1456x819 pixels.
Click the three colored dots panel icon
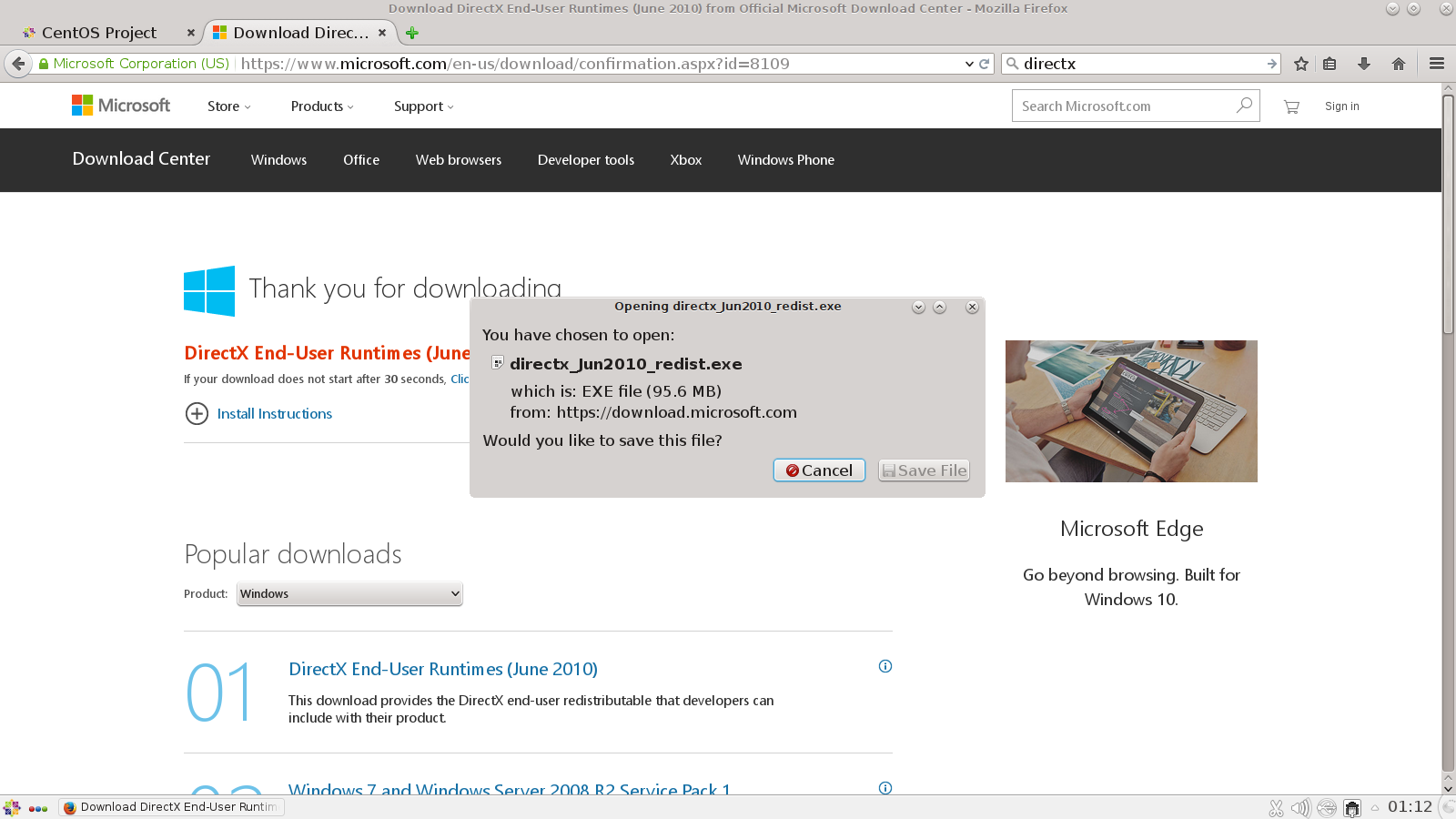38,808
